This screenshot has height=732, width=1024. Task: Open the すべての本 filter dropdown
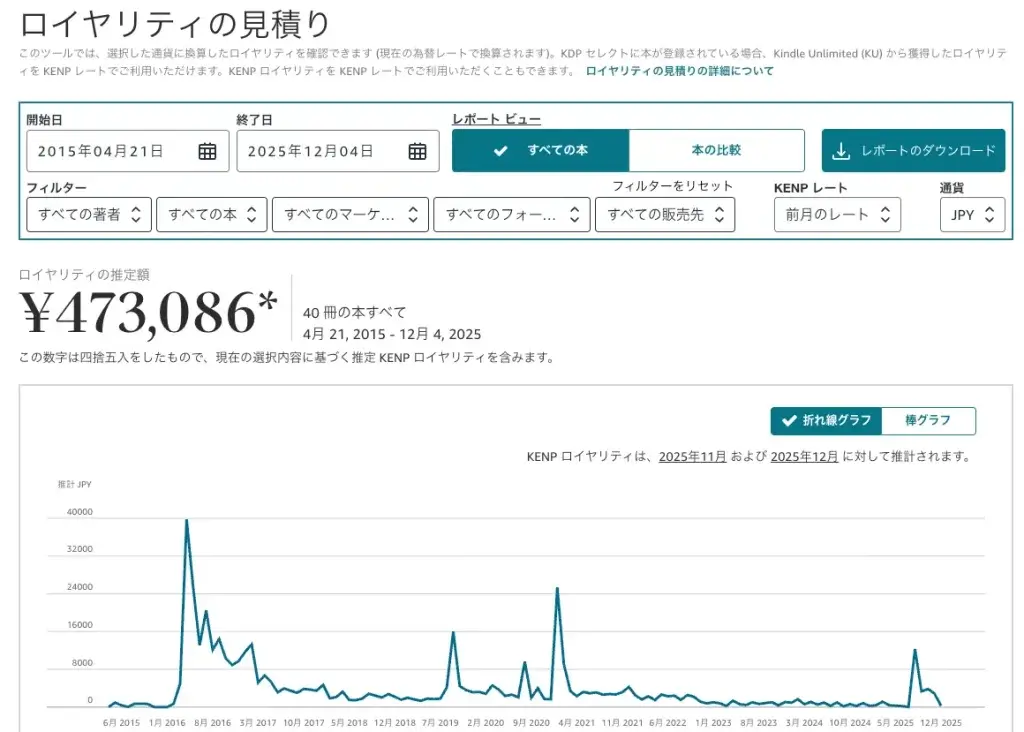click(x=211, y=214)
